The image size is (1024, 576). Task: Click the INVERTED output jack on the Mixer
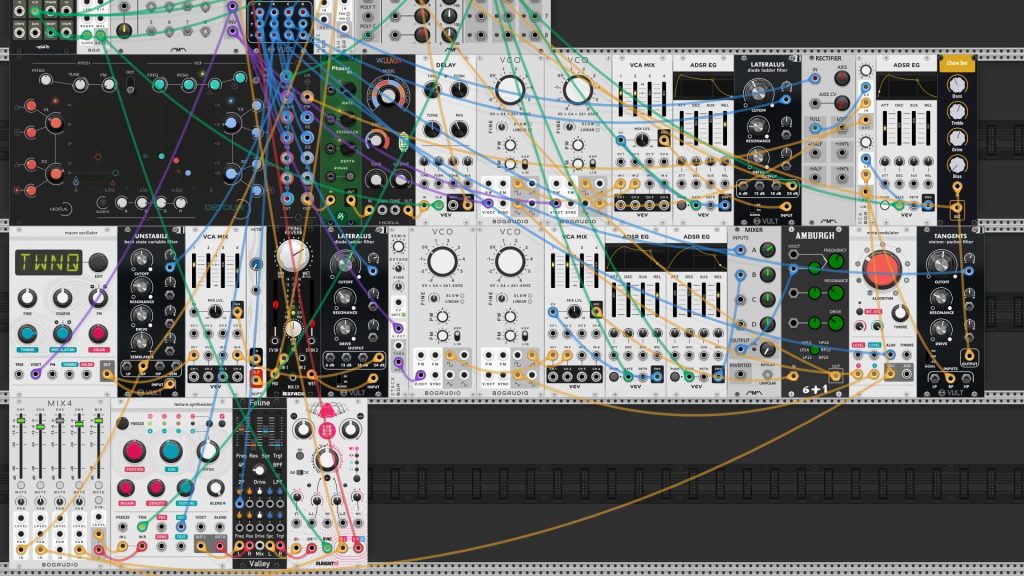[740, 375]
